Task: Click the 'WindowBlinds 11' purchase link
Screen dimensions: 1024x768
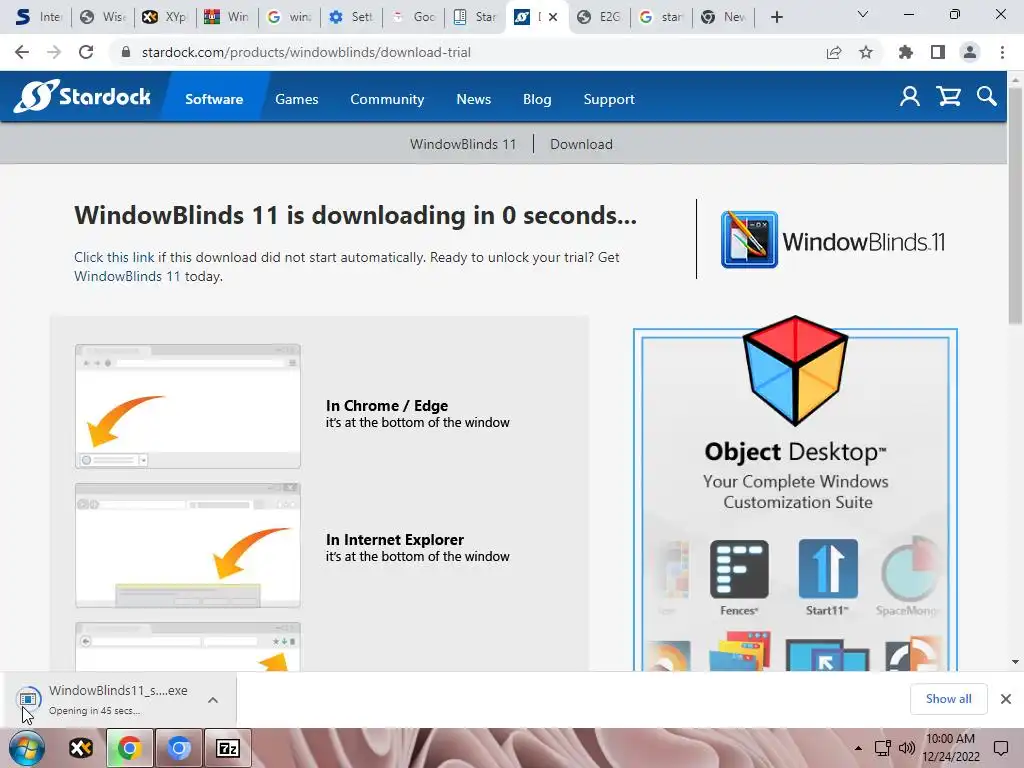Action: click(127, 276)
